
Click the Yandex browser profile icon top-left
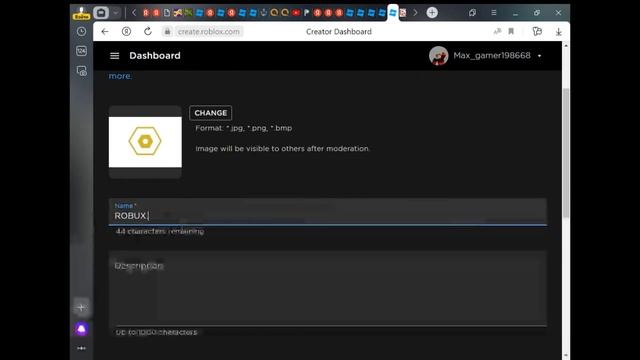pyautogui.click(x=81, y=13)
